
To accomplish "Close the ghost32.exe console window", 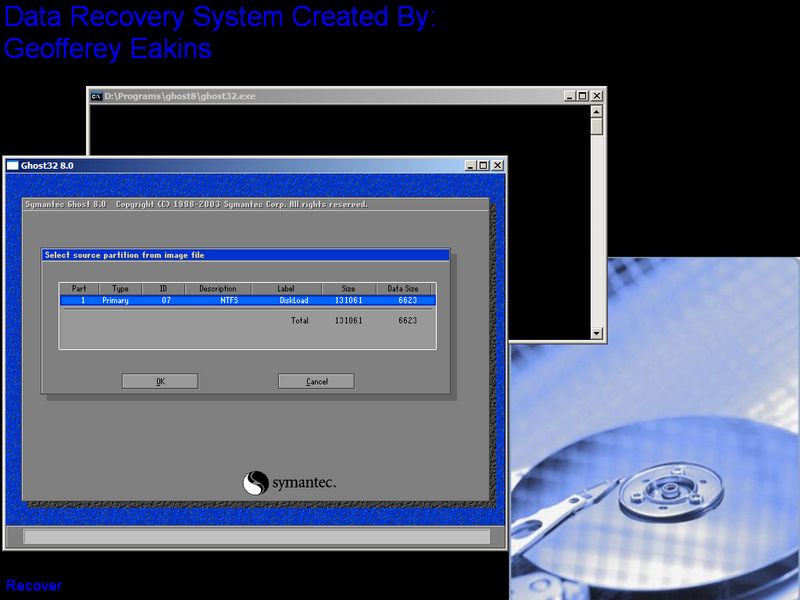I will 597,96.
